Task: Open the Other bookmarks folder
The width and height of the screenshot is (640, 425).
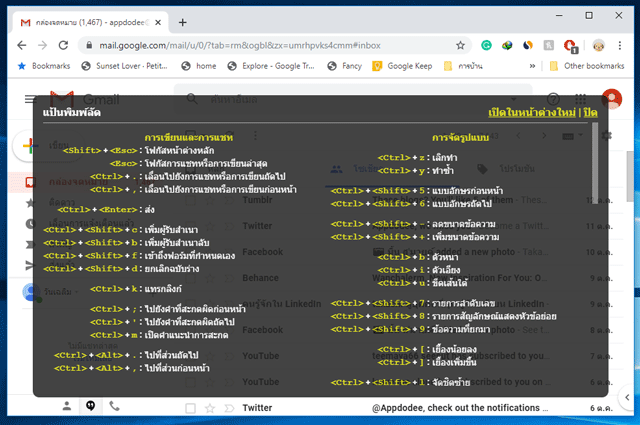Action: click(x=587, y=66)
